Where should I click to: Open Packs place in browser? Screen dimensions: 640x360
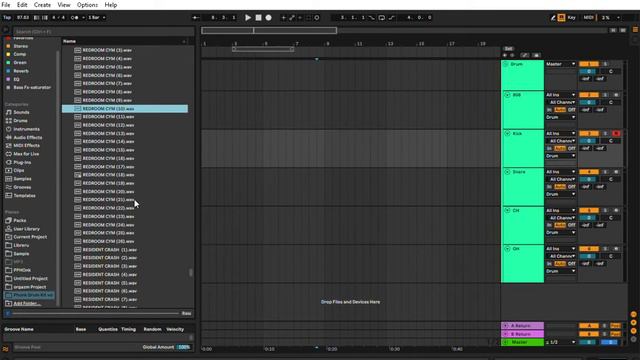[20, 220]
